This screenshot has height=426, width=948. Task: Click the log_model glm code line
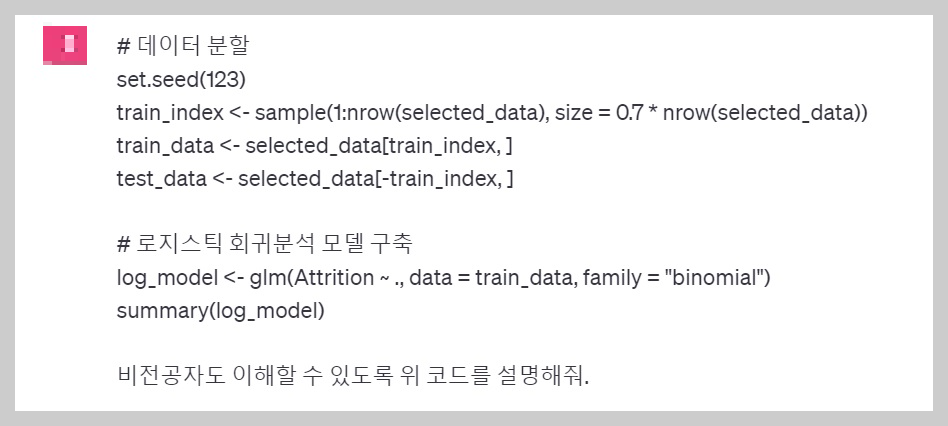tap(443, 278)
